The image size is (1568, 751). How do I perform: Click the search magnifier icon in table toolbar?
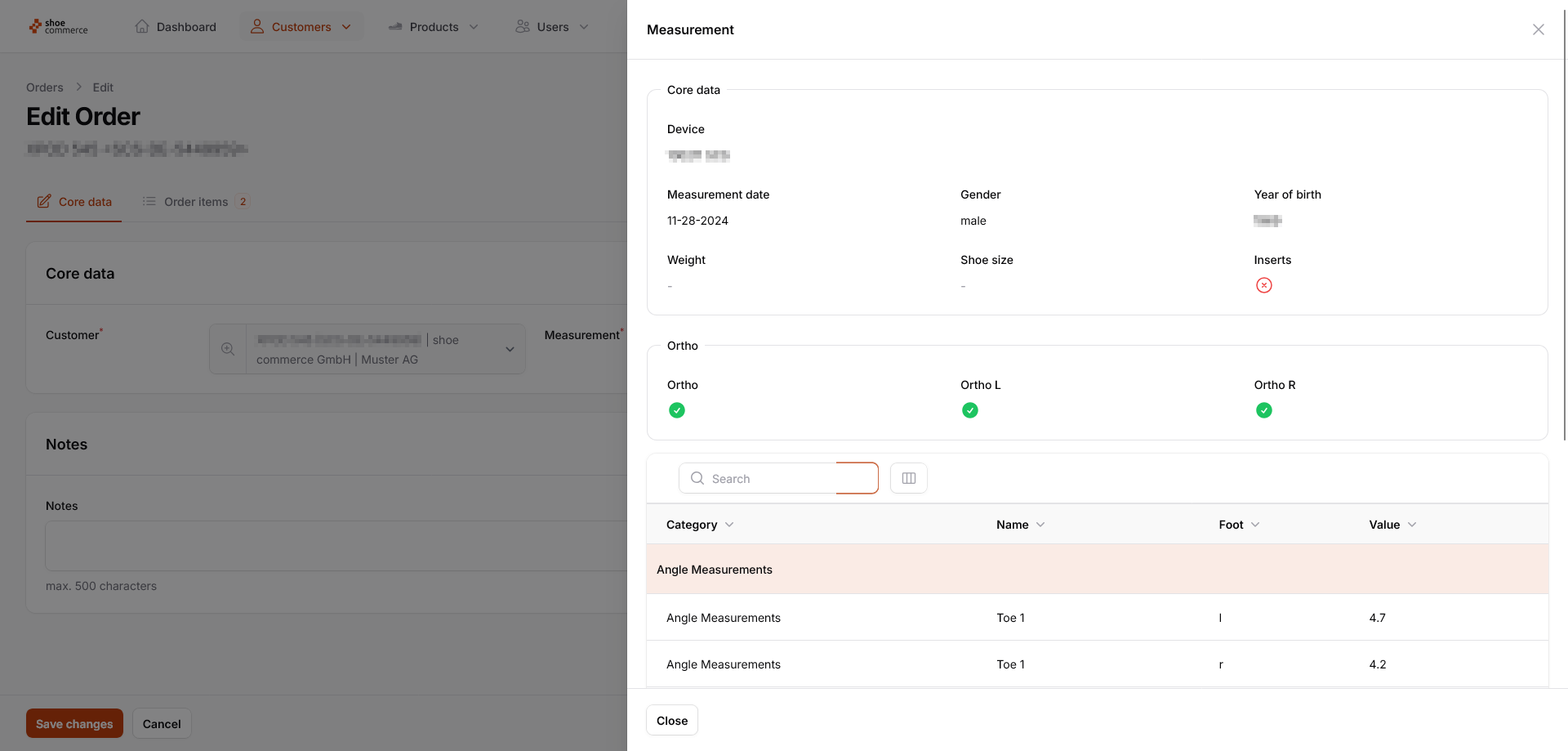(697, 478)
